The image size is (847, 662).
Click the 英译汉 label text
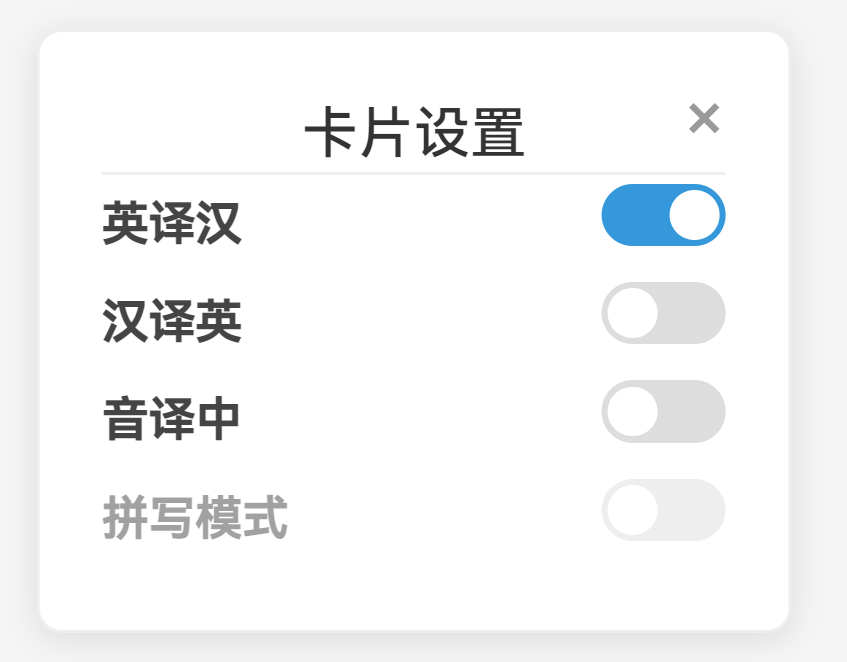point(172,222)
